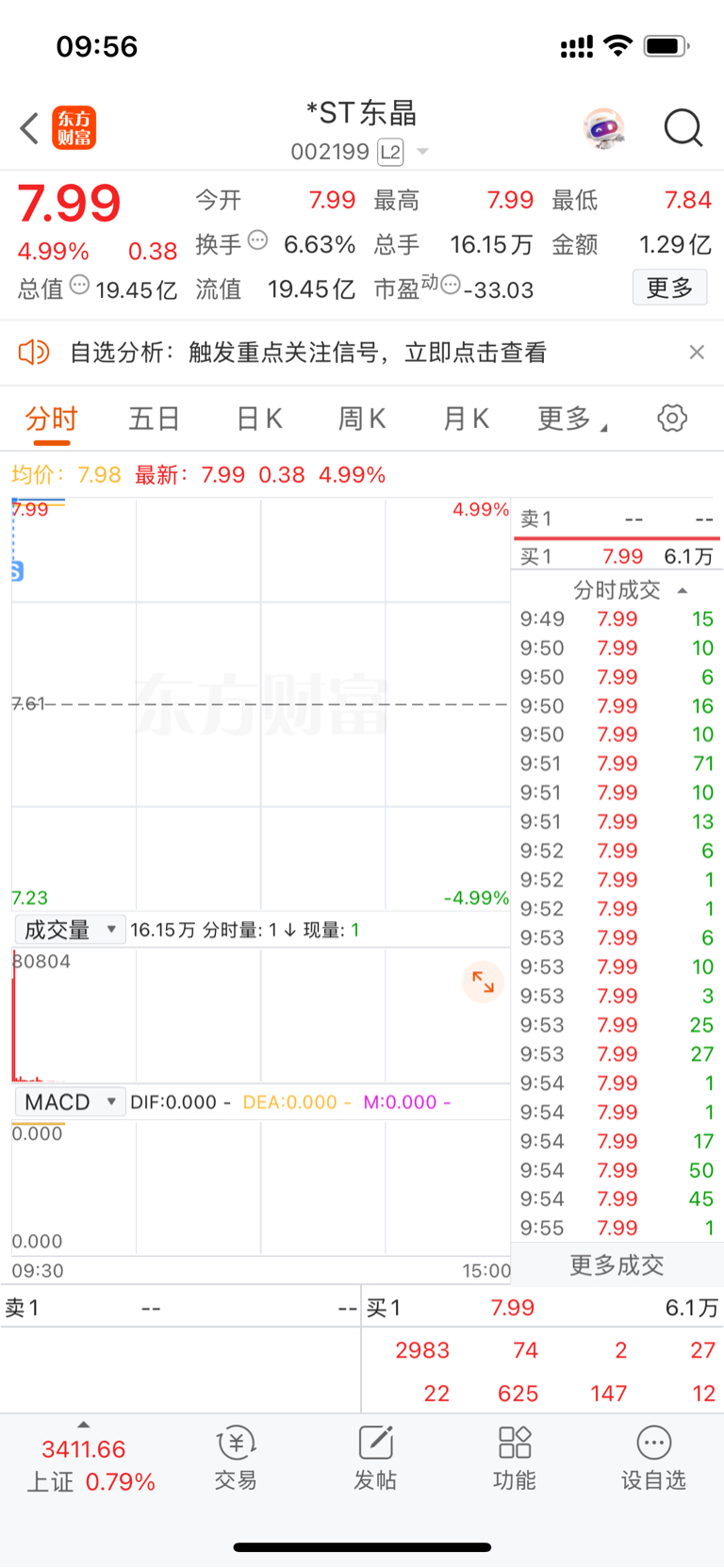This screenshot has width=724, height=1568.
Task: Click the 更多 quote details button
Action: pos(669,288)
